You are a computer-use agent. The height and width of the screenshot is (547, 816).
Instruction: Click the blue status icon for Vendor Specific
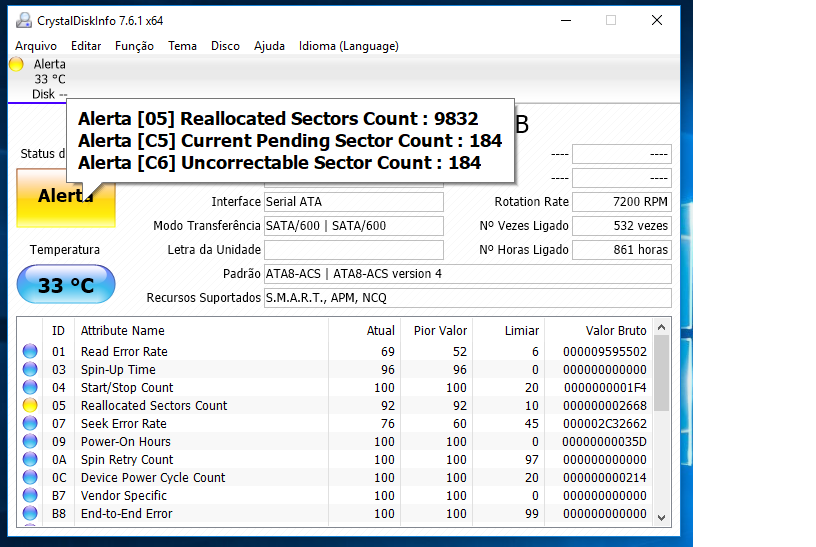(x=30, y=495)
